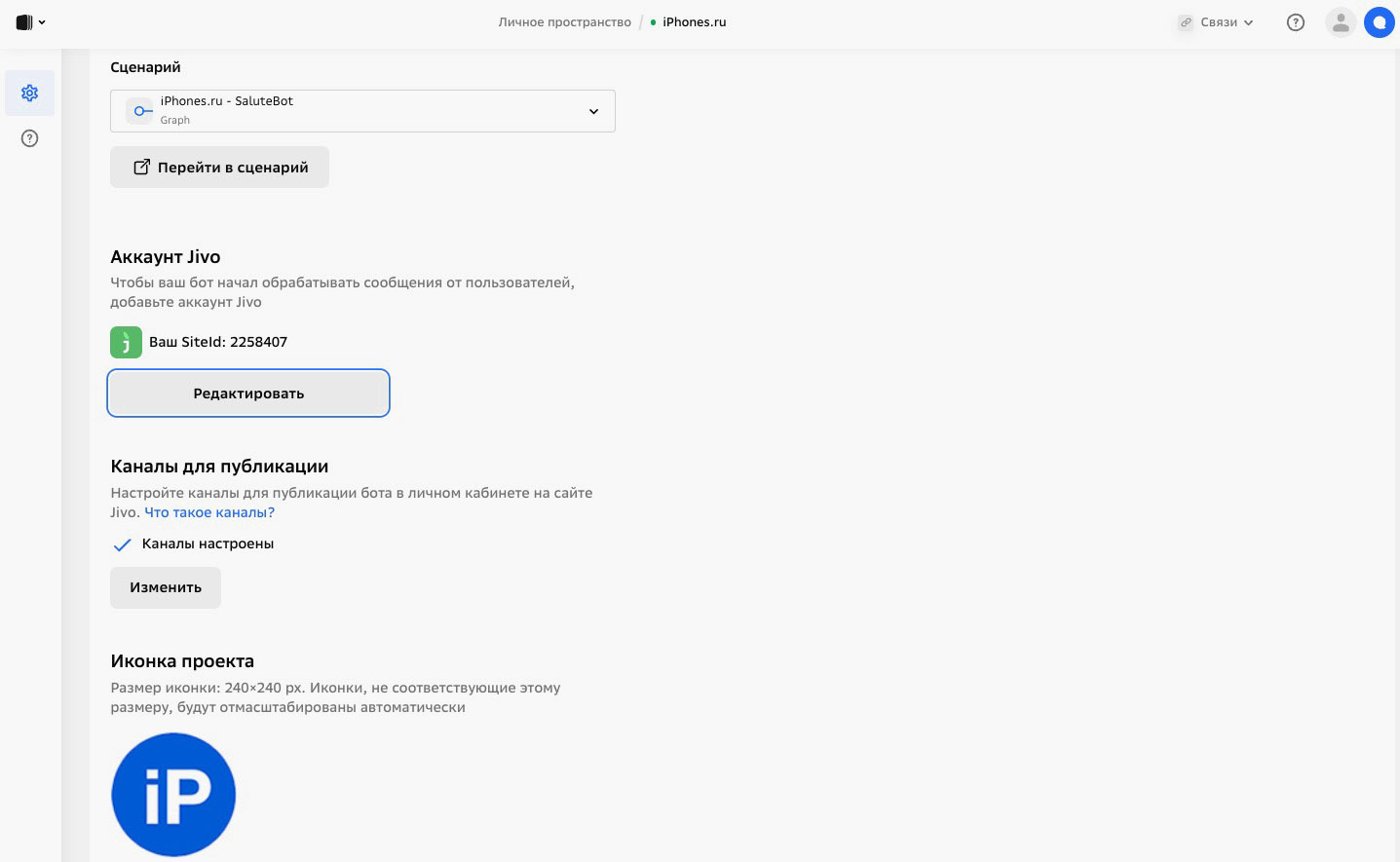1400x862 pixels.
Task: Click the Аккаунт Jivo heading
Action: (166, 257)
